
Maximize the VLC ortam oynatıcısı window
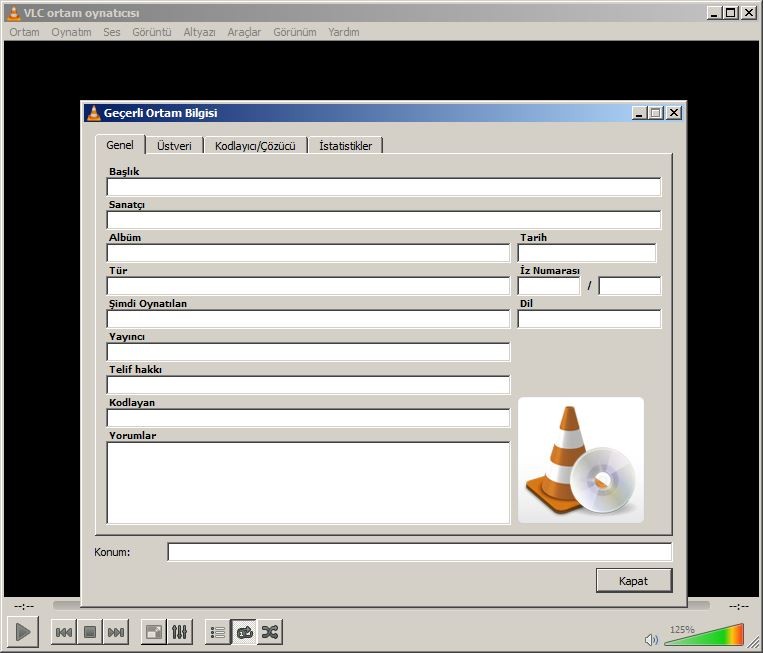(x=731, y=13)
